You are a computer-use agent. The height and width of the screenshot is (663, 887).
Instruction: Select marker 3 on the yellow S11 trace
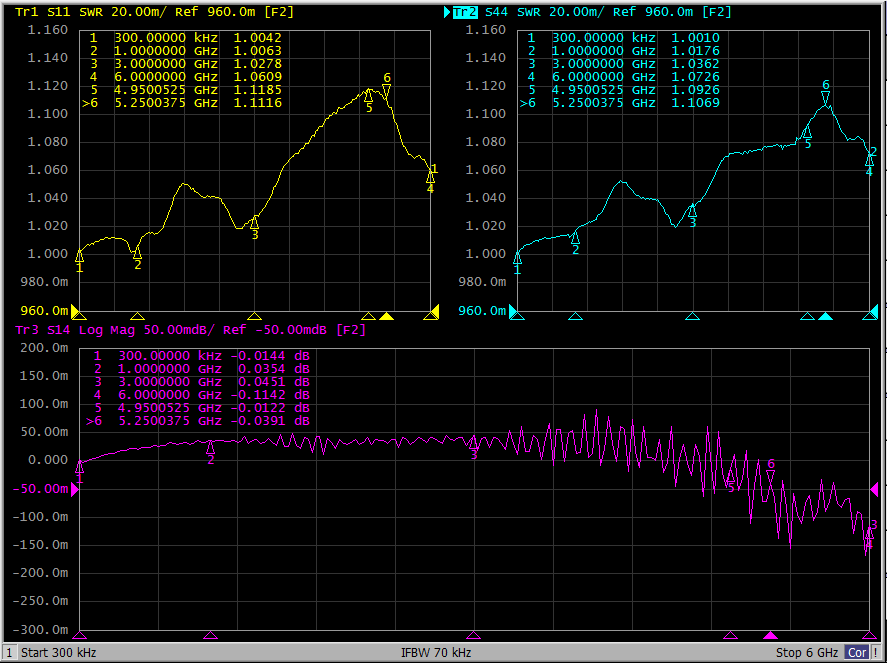point(255,222)
